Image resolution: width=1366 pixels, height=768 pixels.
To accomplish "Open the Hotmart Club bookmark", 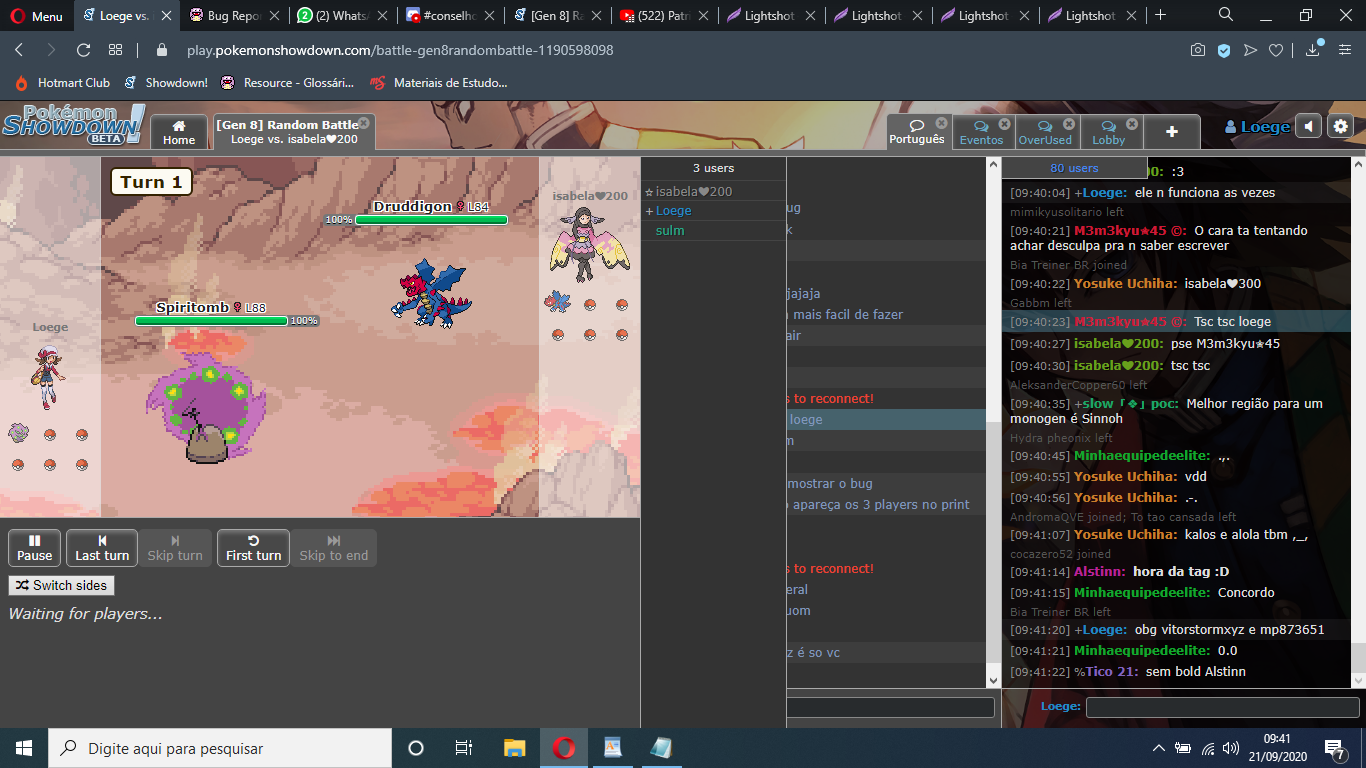I will pos(62,83).
